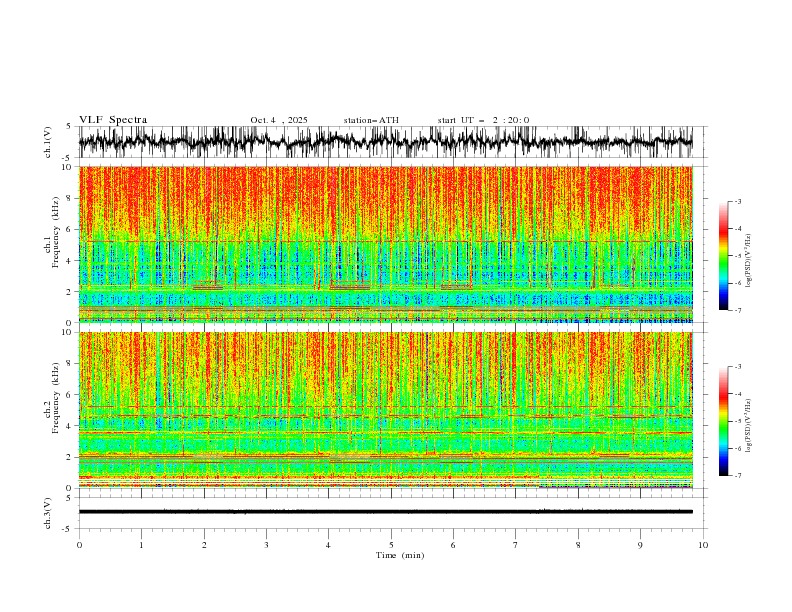Click the "5" tick on the time axis
The image size is (792, 612).
(391, 545)
